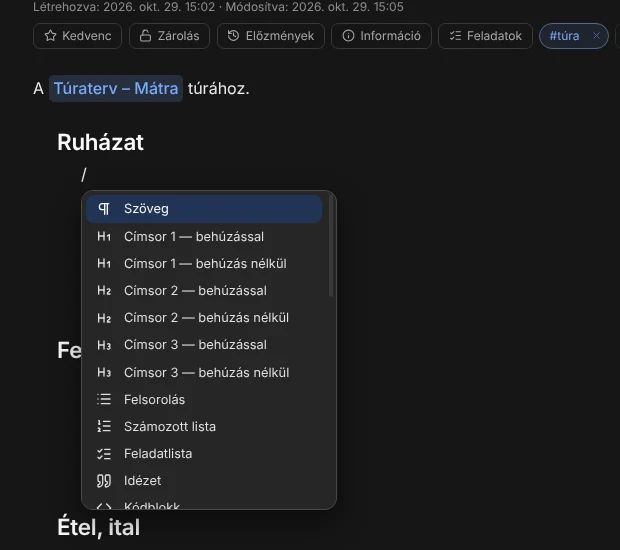Open the Túraterv – Mátra note link

pos(116,88)
